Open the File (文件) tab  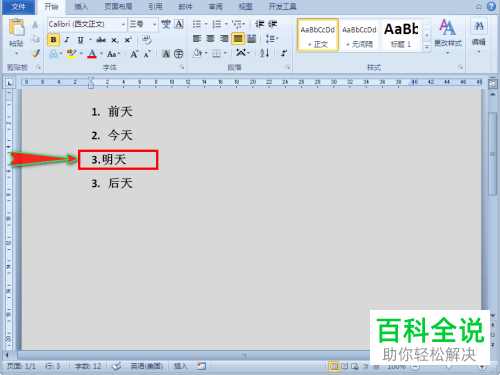tap(18, 7)
